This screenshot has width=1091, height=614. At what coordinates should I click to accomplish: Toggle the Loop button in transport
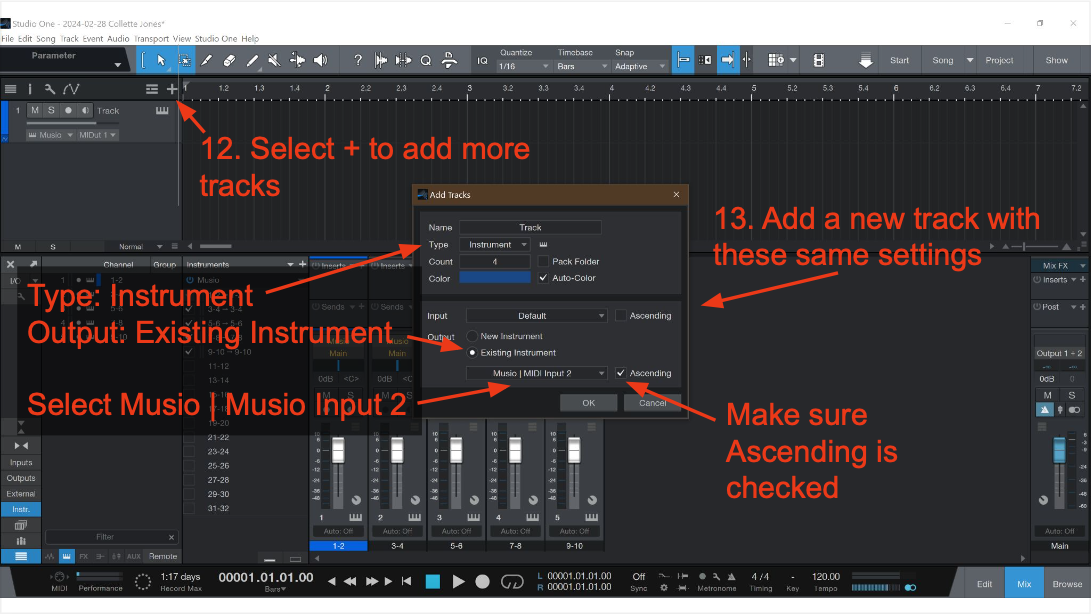[512, 581]
